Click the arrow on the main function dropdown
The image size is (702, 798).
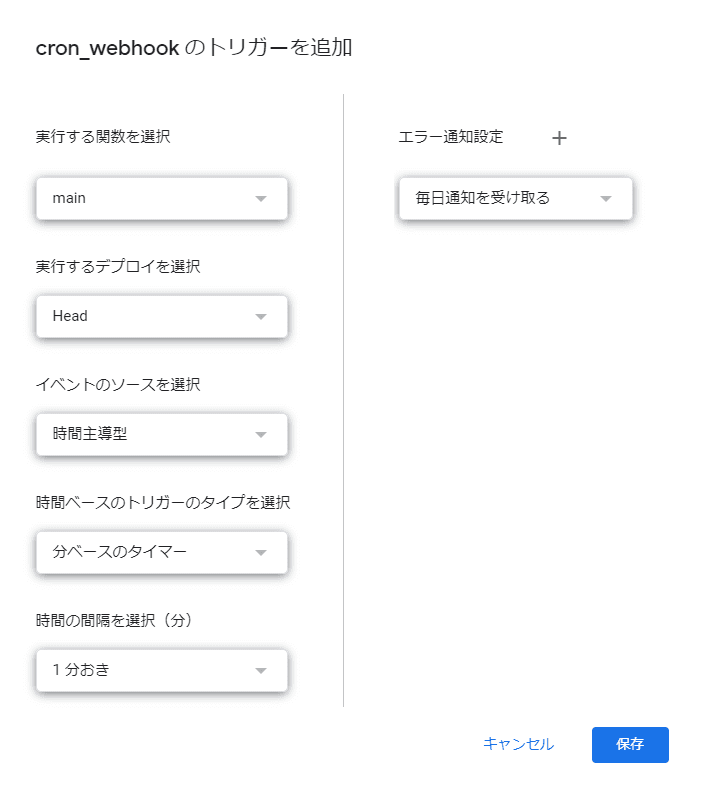tap(261, 198)
